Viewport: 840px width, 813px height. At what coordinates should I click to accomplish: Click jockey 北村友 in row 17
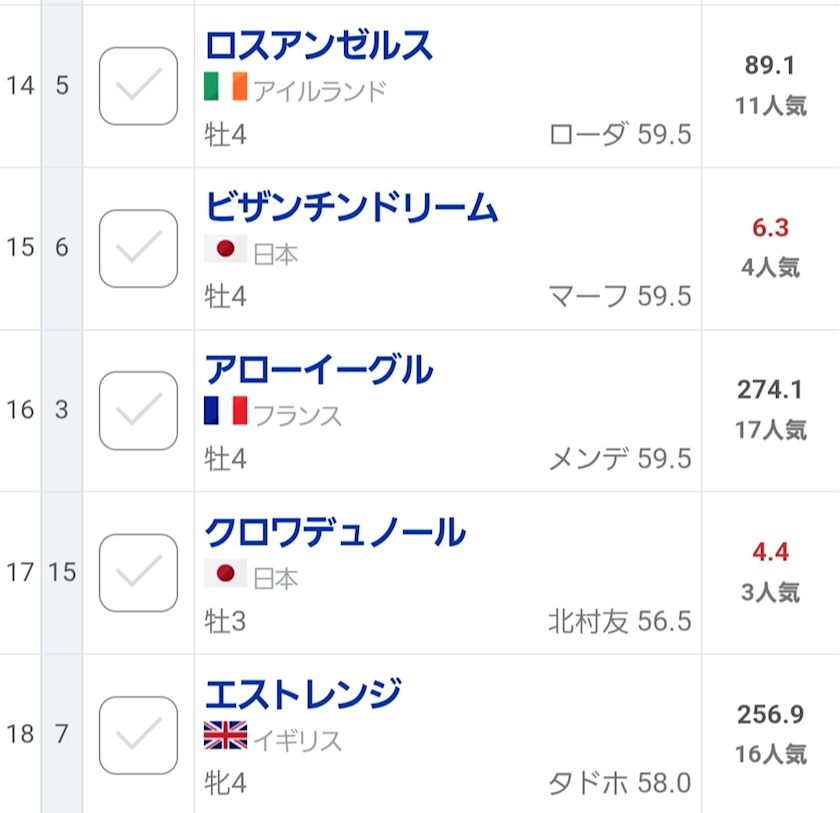pos(588,621)
